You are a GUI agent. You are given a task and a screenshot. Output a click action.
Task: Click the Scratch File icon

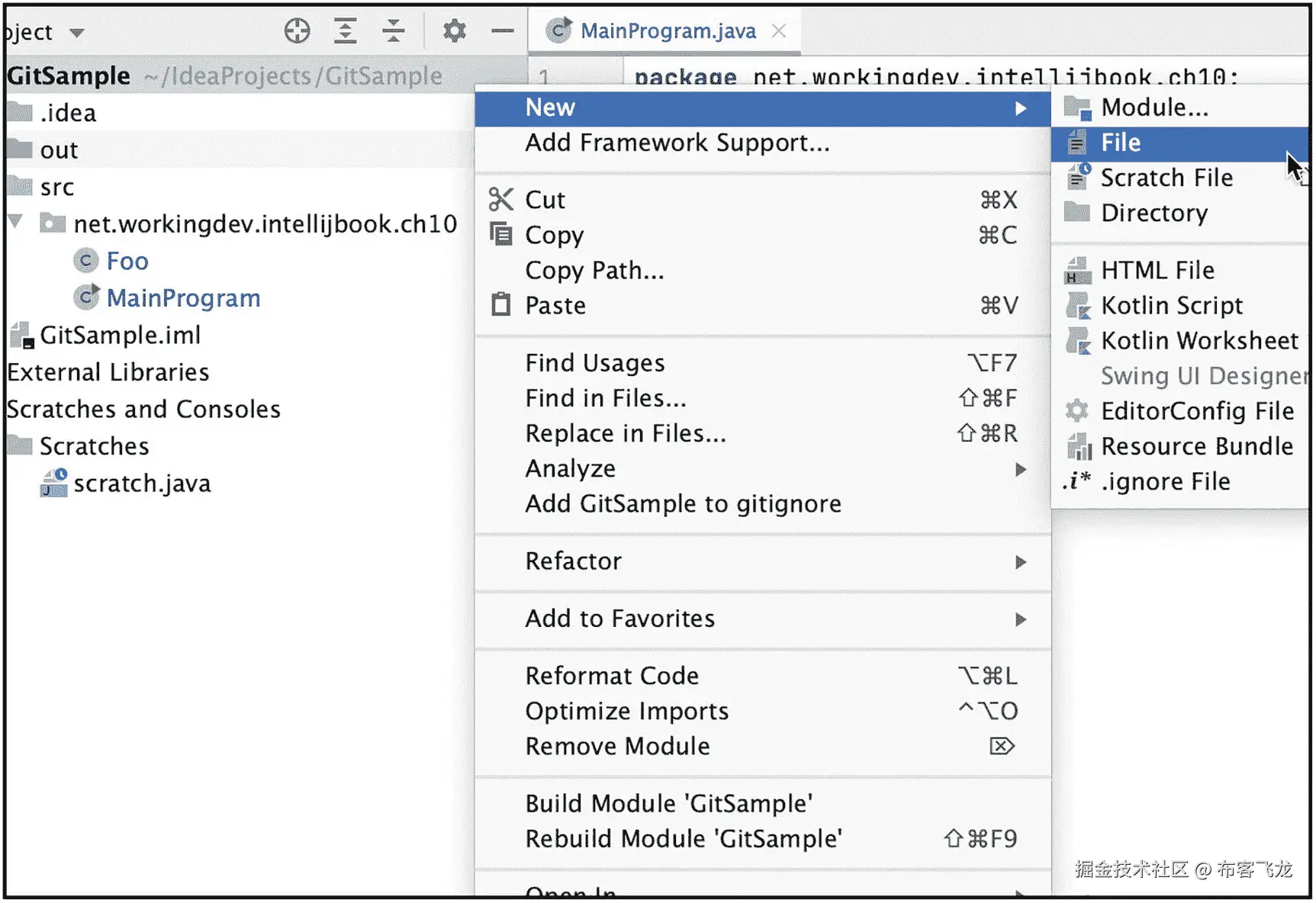click(1078, 177)
